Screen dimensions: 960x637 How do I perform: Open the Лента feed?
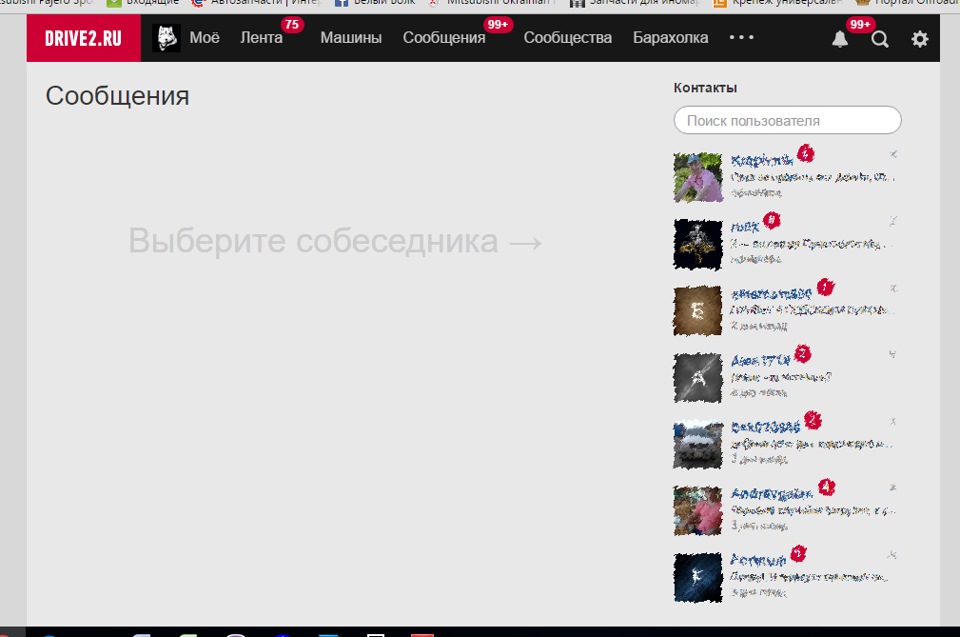coord(261,38)
